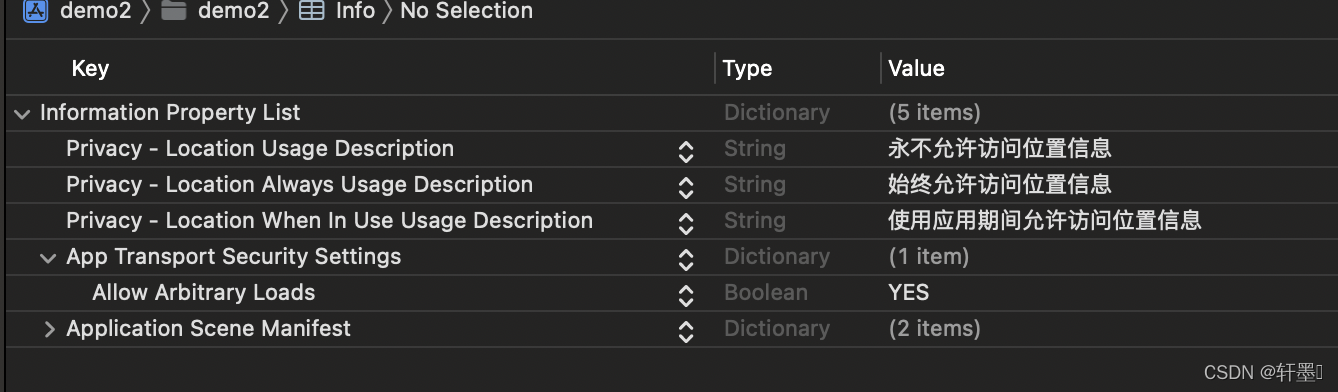The image size is (1338, 392).
Task: Click the Type column header
Action: coord(747,68)
